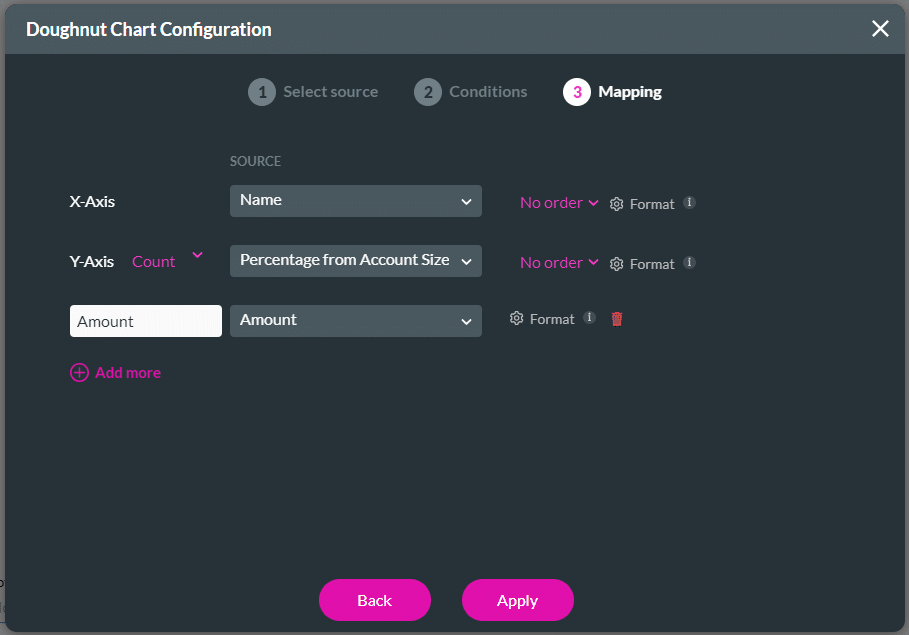Viewport: 909px width, 635px height.
Task: Click the Amount label text field
Action: click(x=146, y=321)
